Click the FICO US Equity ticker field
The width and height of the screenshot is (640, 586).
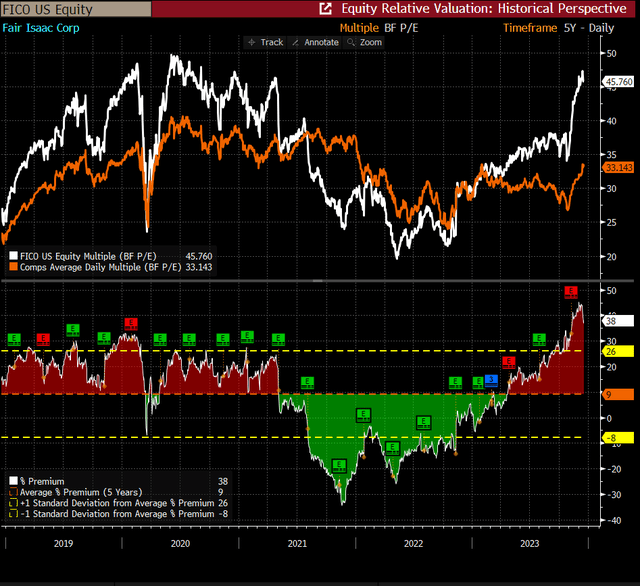click(x=76, y=9)
